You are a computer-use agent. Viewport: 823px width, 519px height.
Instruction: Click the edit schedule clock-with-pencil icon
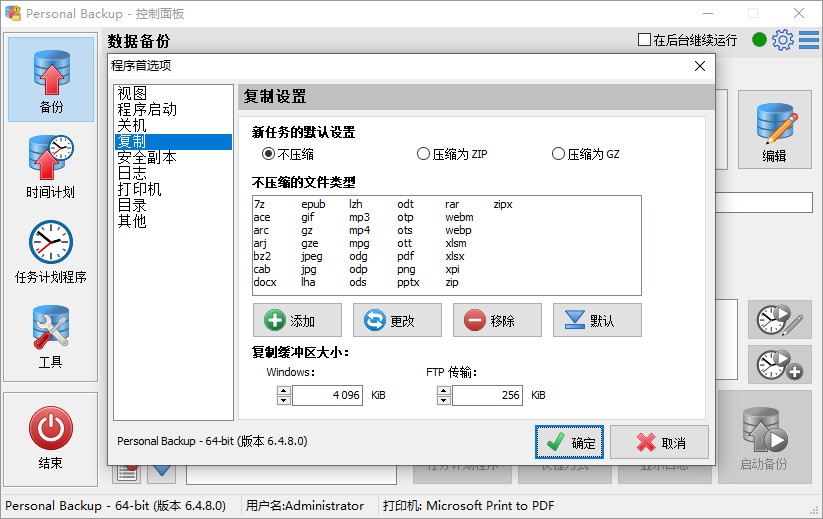(x=780, y=319)
